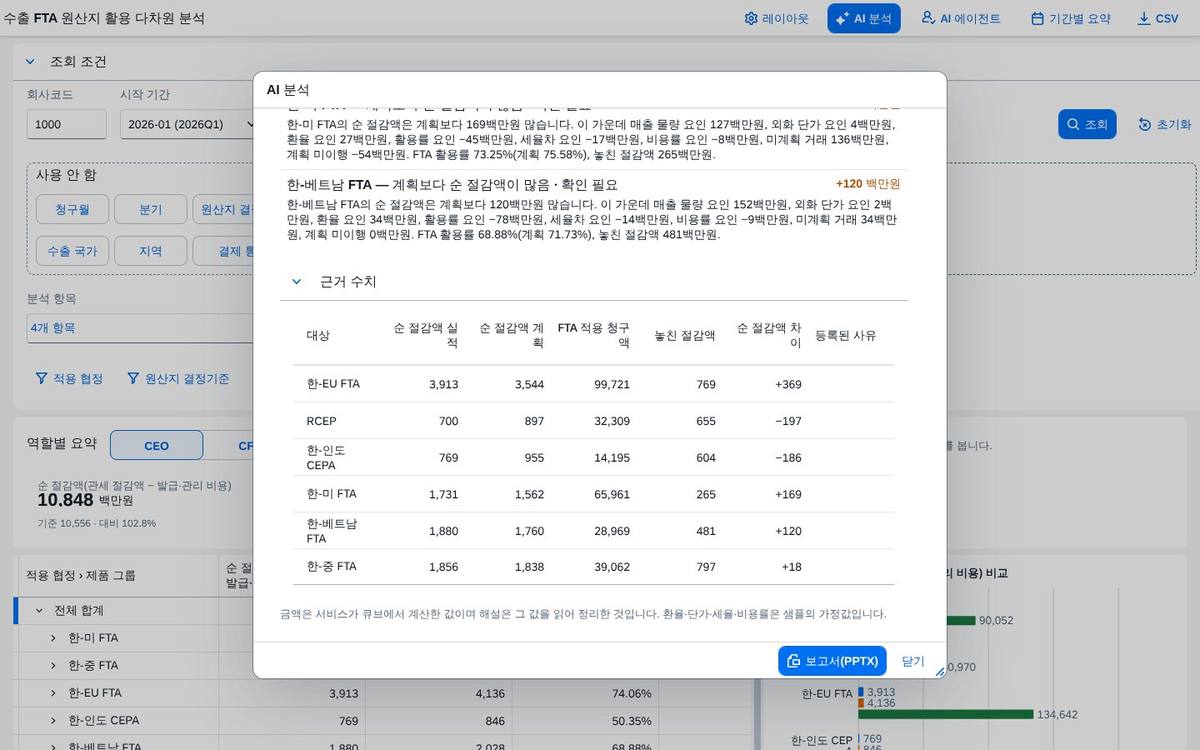Collapse the 전체 합계 tree row
The height and width of the screenshot is (750, 1200).
[39, 610]
